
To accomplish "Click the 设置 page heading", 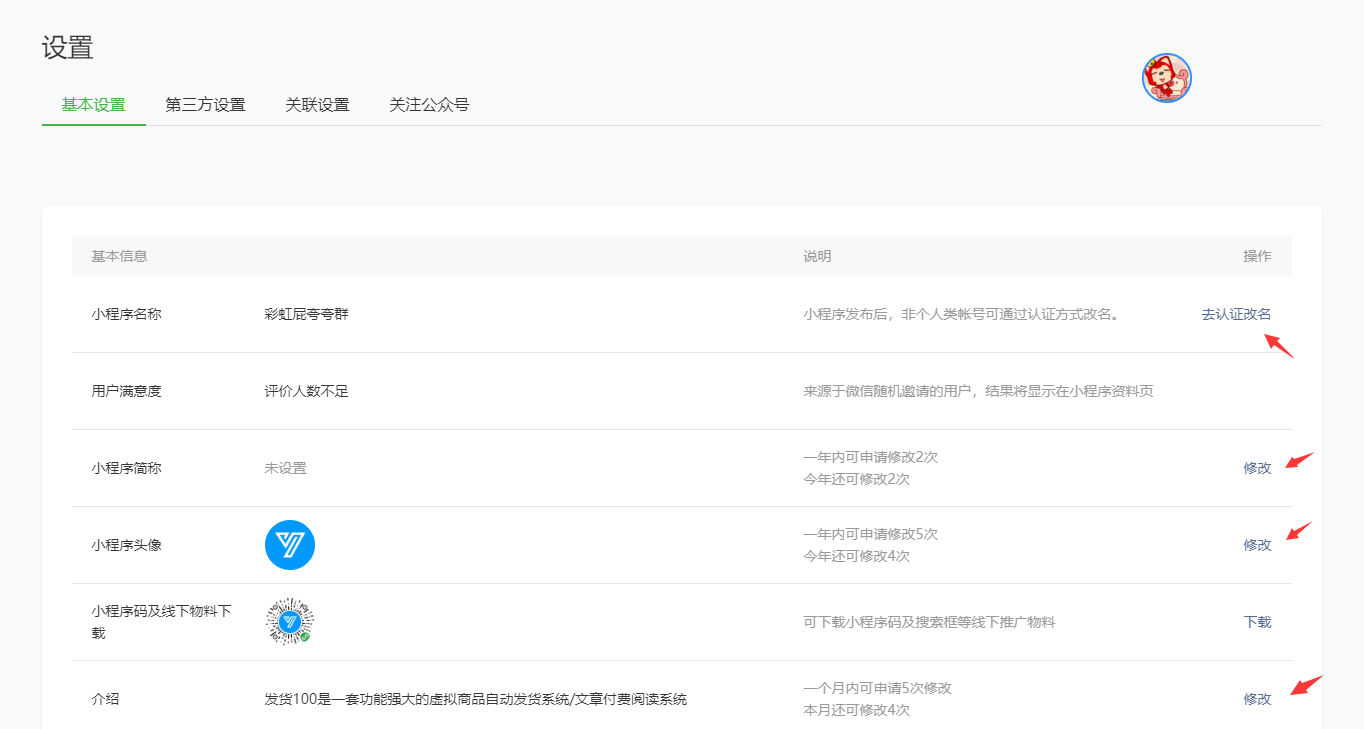I will (68, 48).
